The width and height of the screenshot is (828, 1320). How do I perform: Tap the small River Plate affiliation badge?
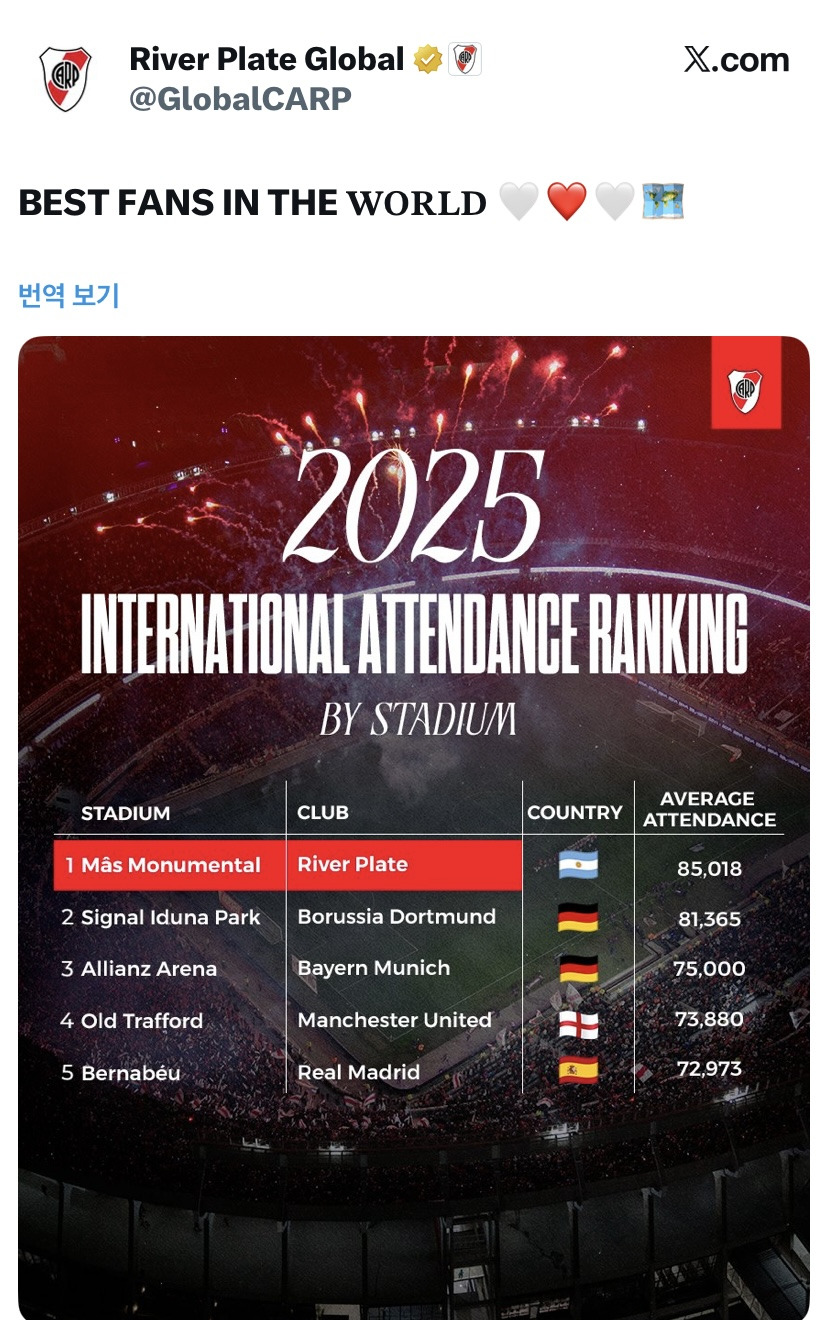point(465,60)
